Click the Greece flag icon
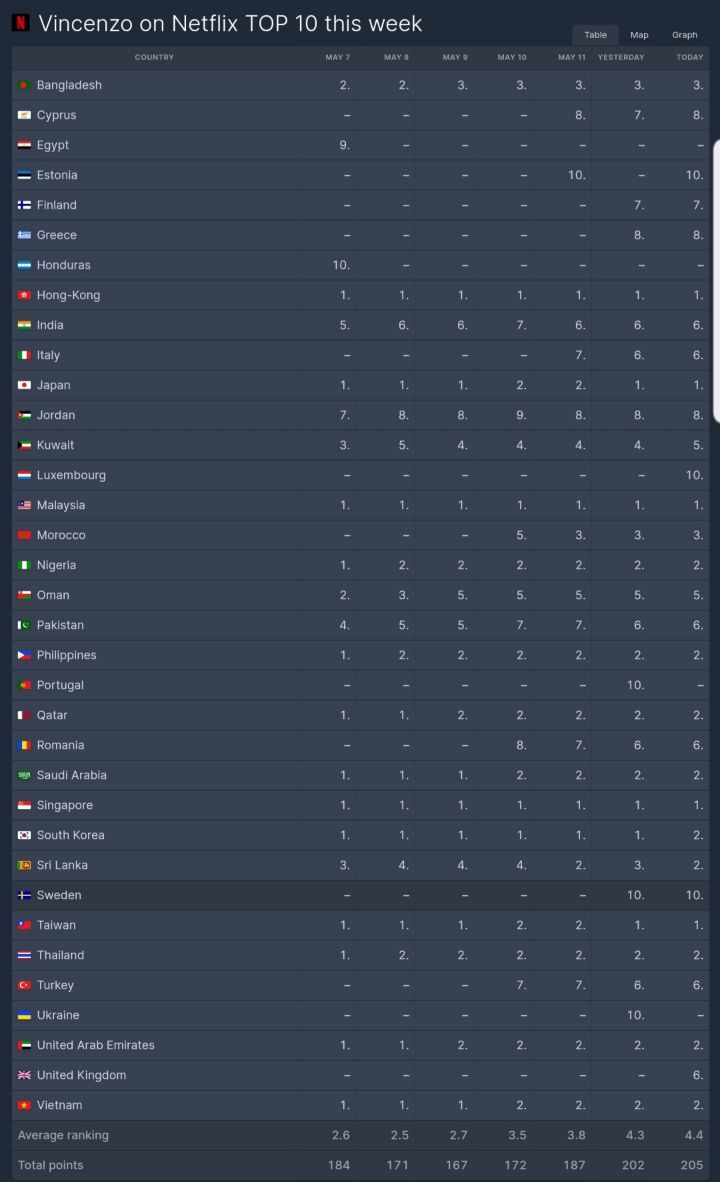Screen dimensions: 720x1182 pyautogui.click(x=25, y=235)
